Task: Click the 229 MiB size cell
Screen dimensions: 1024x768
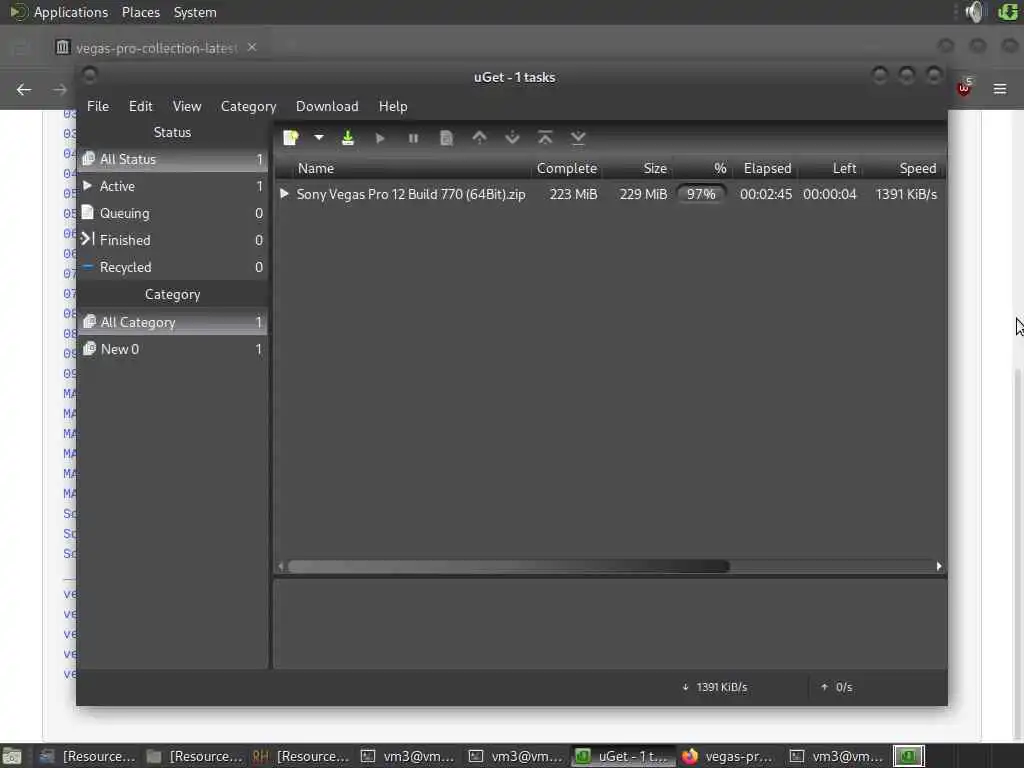Action: [643, 194]
